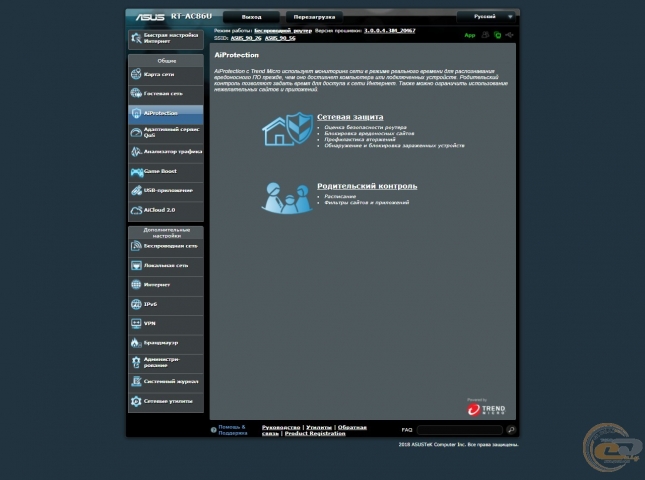Open the Adaptive QoS gauge icon
645x480 pixels.
pyautogui.click(x=136, y=132)
